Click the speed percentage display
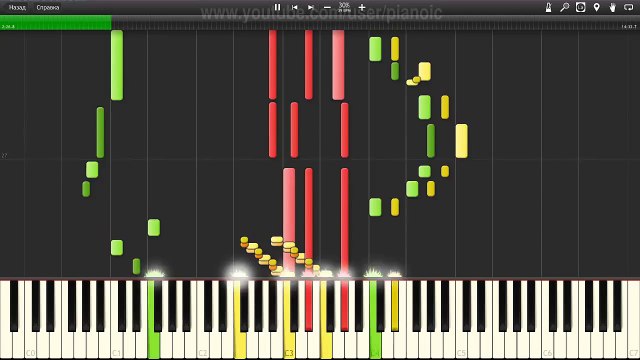This screenshot has height=360, width=640. (x=344, y=7)
